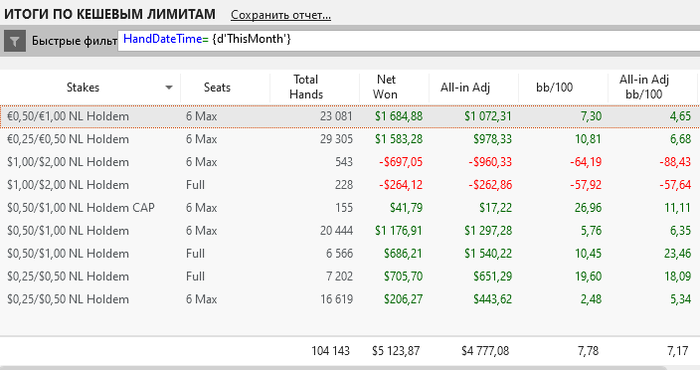The width and height of the screenshot is (700, 370).
Task: Sort by Total Hands column header
Action: (x=306, y=87)
